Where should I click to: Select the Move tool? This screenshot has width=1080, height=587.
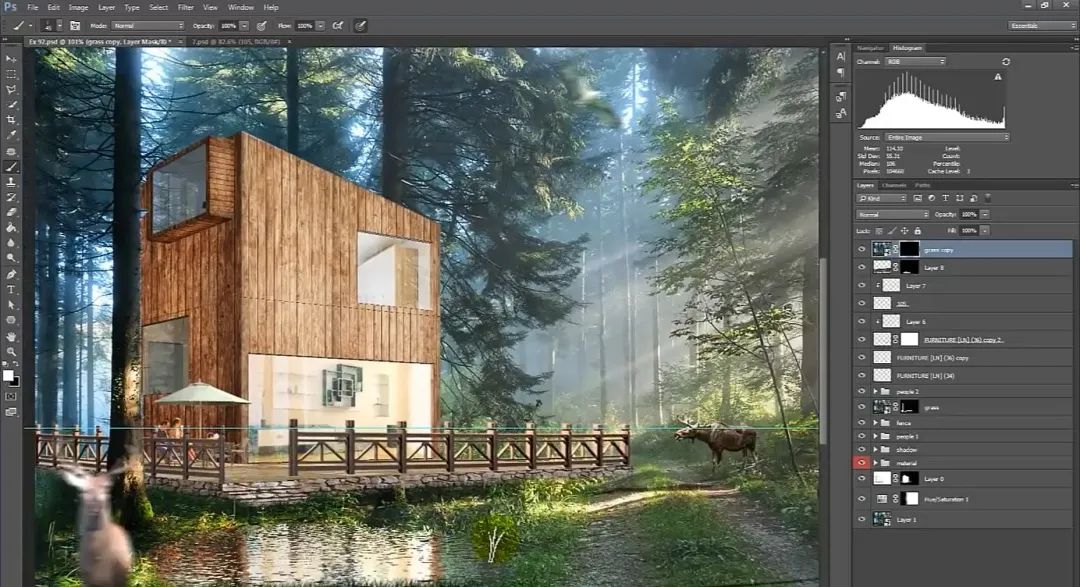[x=12, y=59]
